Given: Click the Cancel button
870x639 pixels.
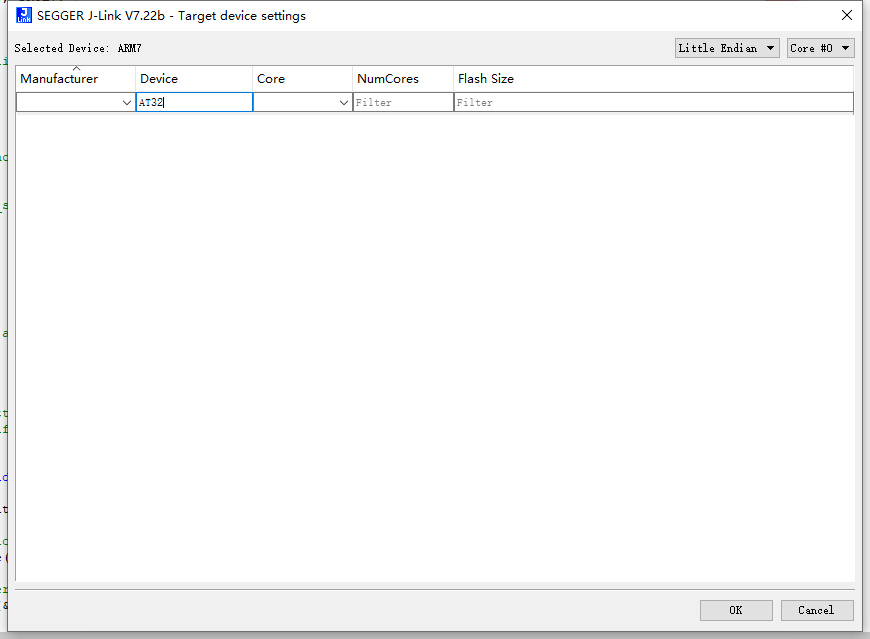Looking at the screenshot, I should click(x=817, y=610).
